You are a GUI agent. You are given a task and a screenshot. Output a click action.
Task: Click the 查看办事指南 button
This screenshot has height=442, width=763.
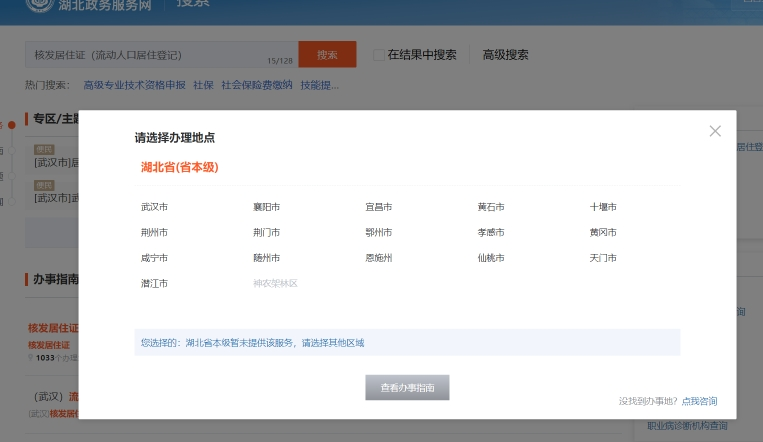click(407, 387)
